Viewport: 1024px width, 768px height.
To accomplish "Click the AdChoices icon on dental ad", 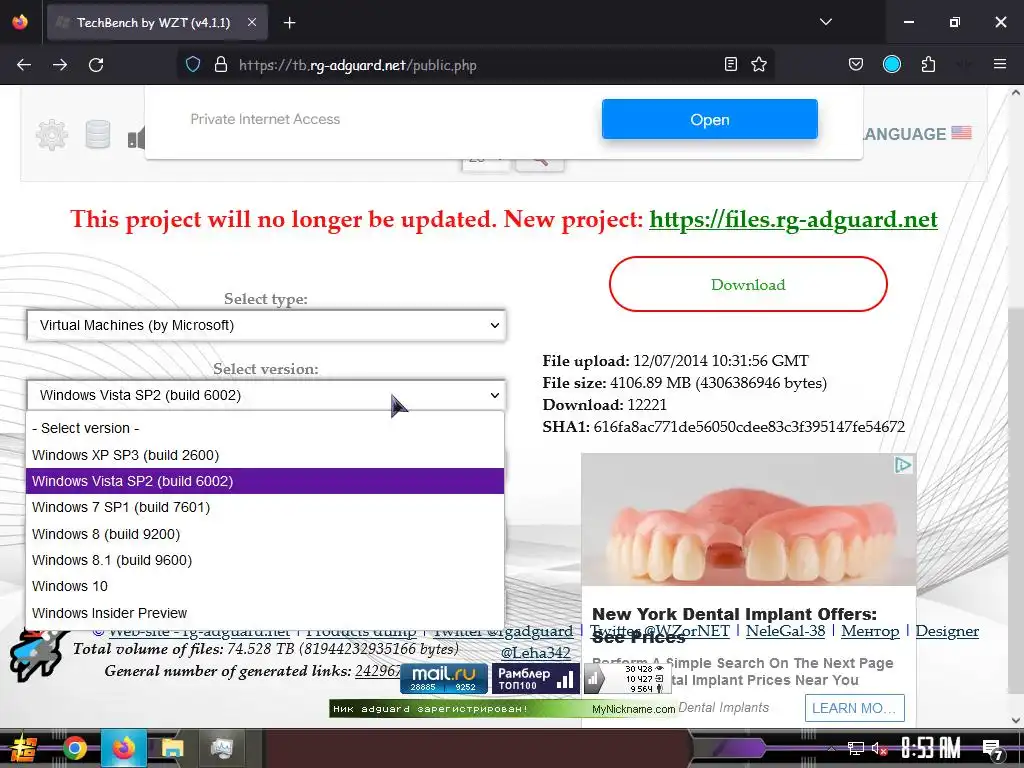I will click(903, 465).
